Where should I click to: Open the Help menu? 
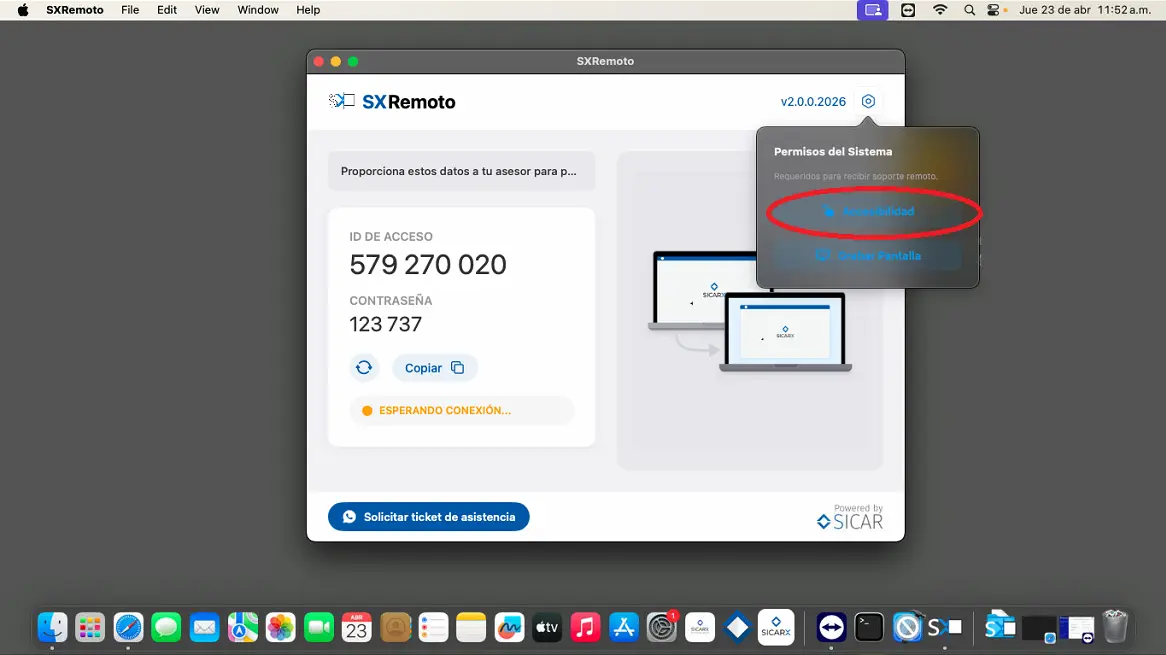pos(308,10)
